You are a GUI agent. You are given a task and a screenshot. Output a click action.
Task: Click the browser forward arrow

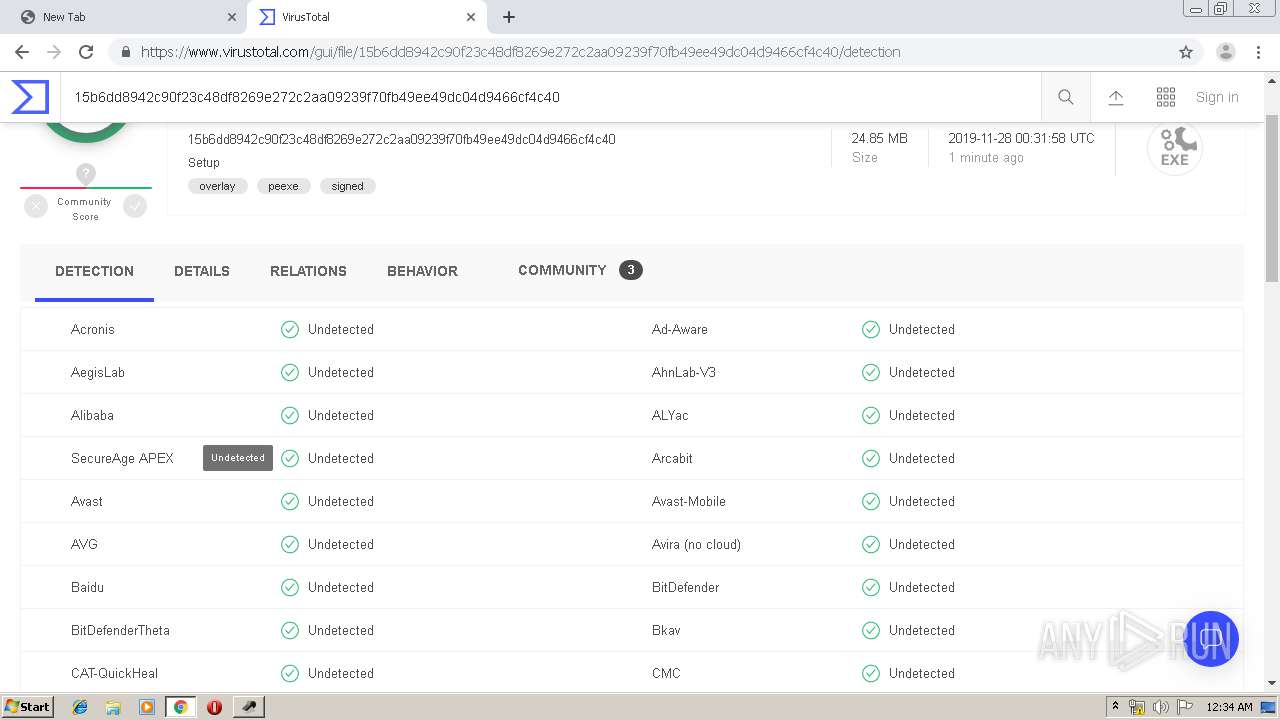[54, 52]
